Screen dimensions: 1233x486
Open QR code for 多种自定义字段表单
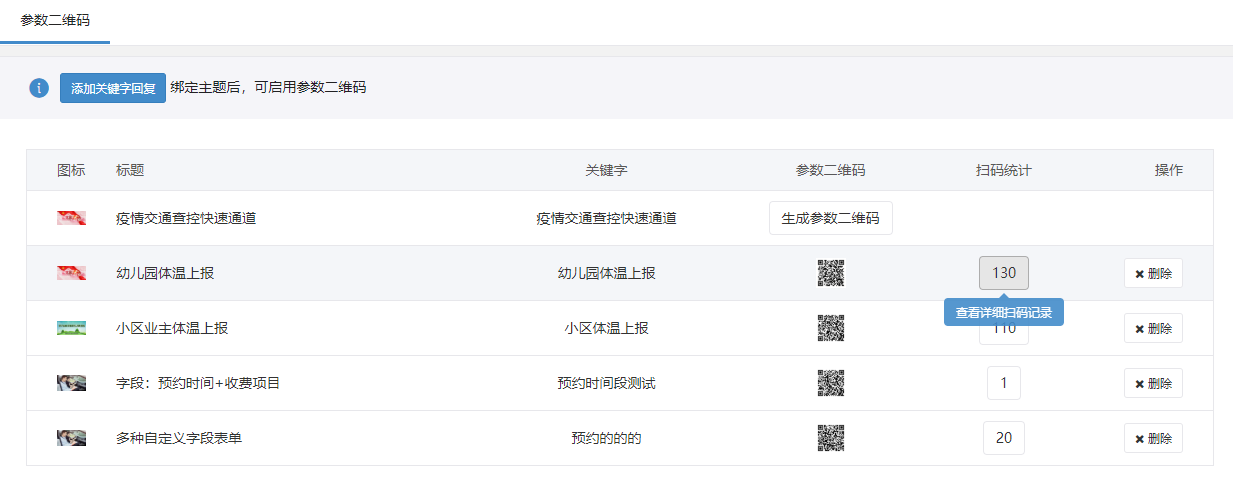tap(831, 438)
